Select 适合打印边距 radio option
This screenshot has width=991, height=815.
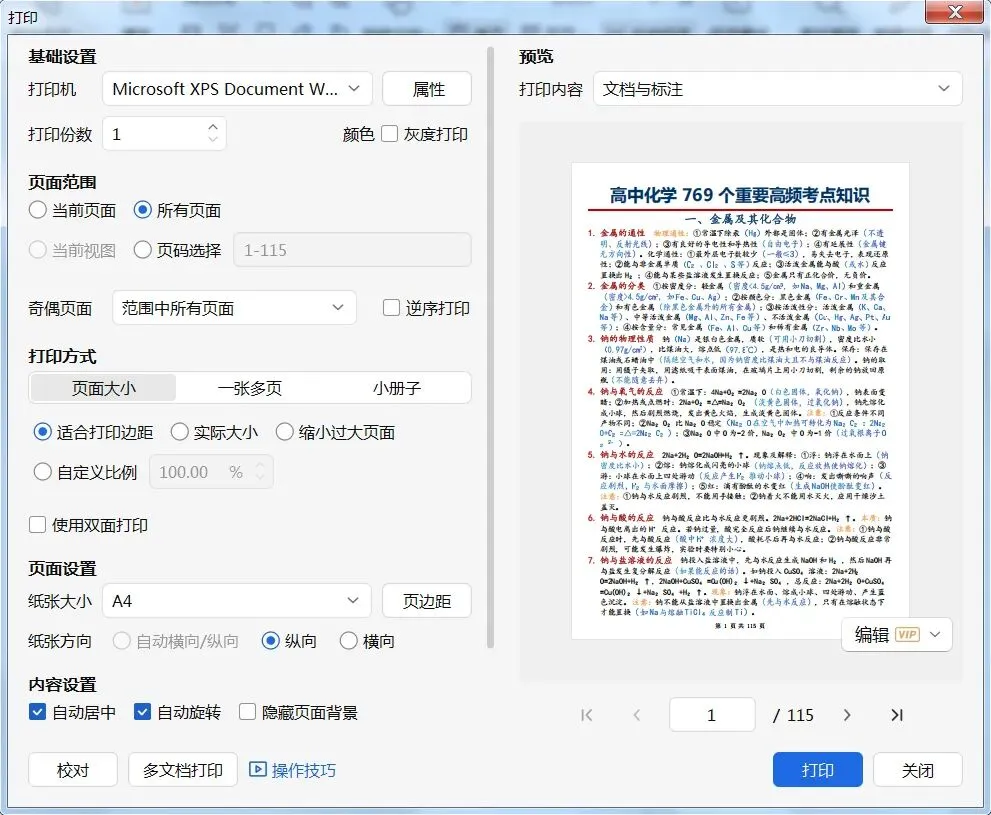click(x=42, y=432)
